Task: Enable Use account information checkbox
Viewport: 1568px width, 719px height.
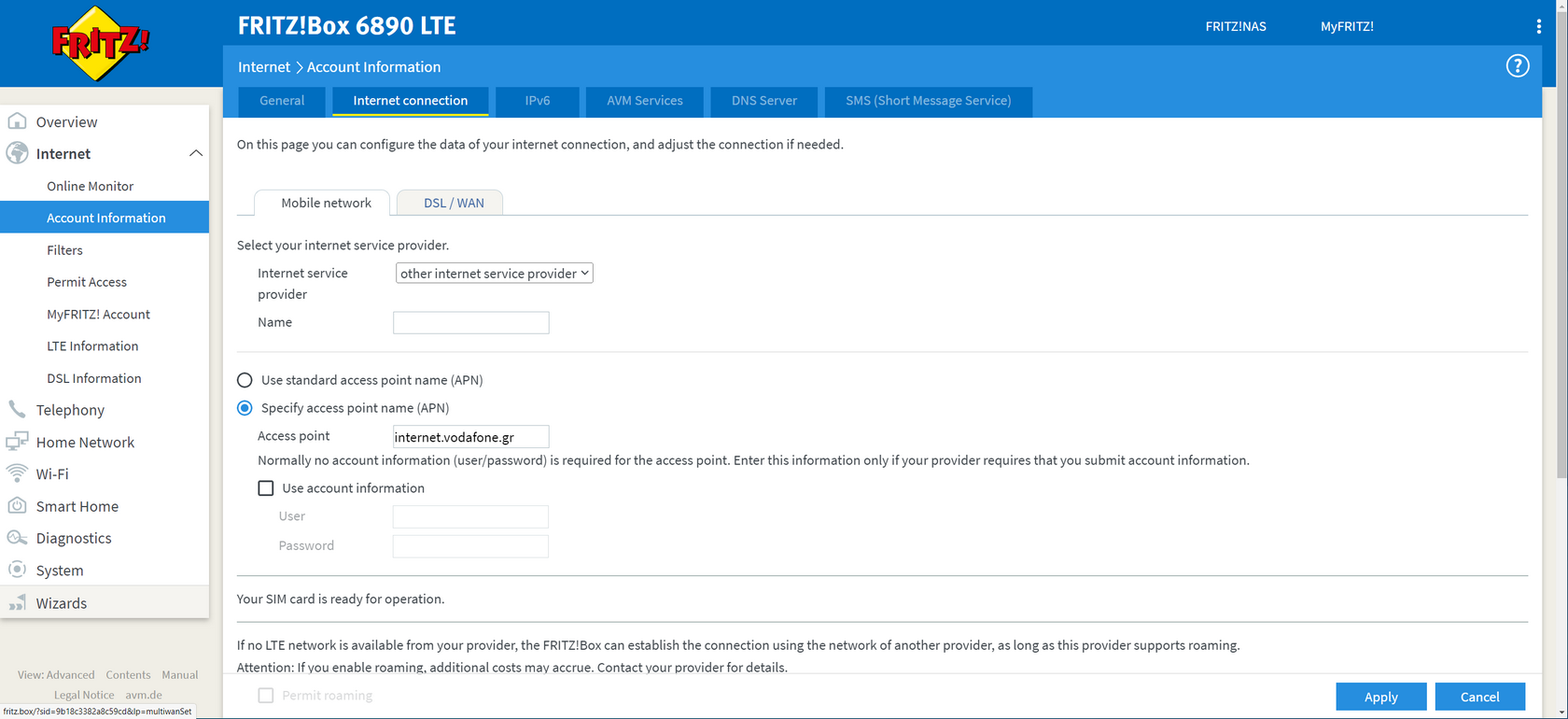Action: pyautogui.click(x=266, y=488)
